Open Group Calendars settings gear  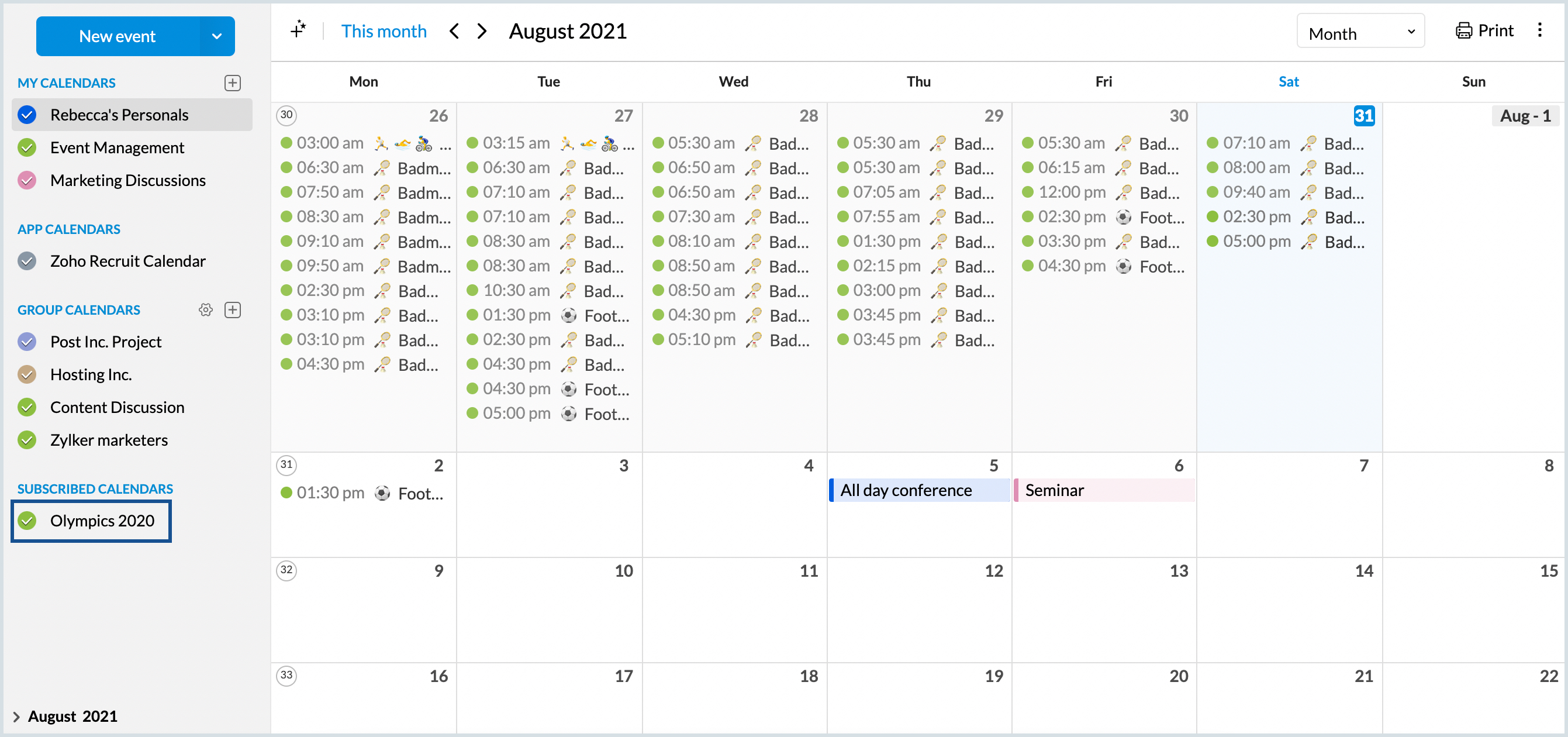206,310
